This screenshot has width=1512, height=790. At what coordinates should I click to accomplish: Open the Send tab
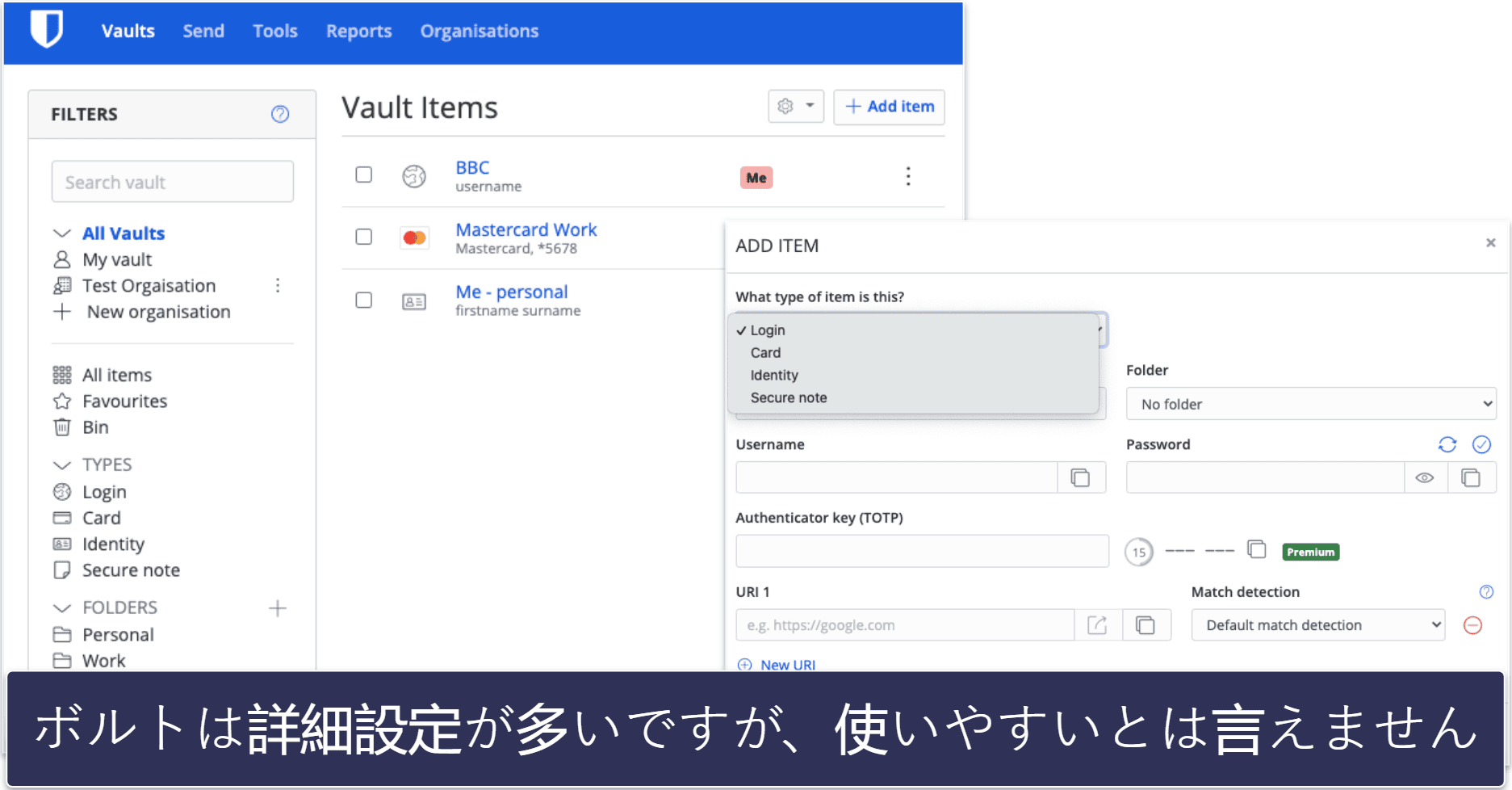[x=203, y=31]
